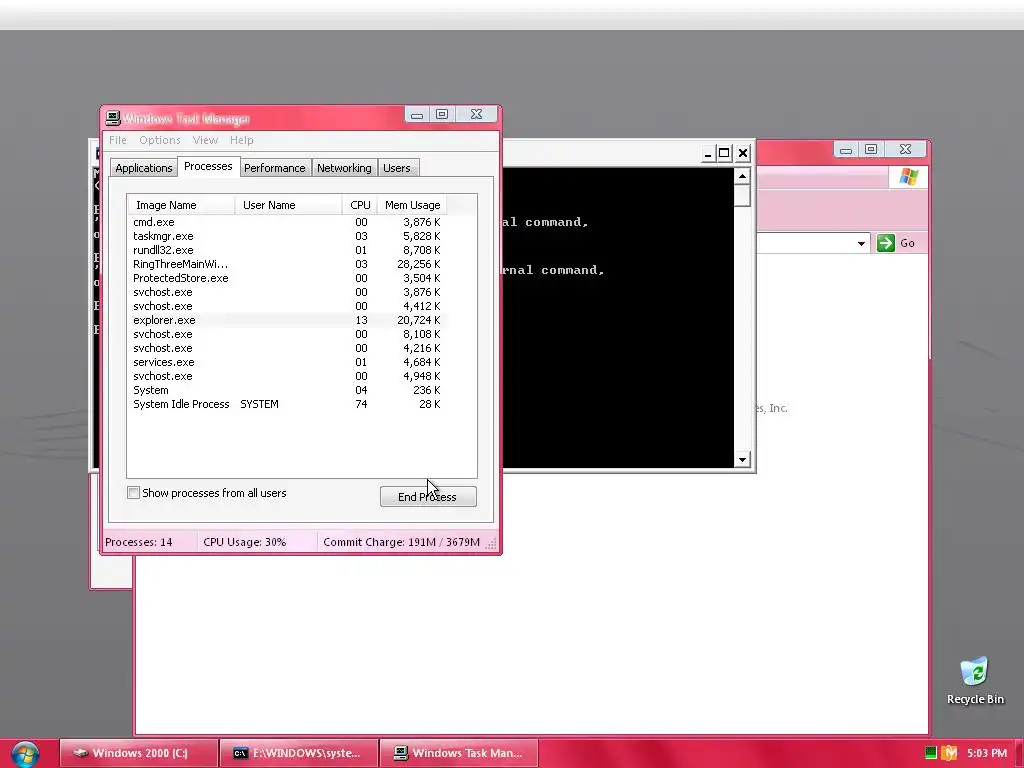The image size is (1024, 768).
Task: Click the Start orb button
Action: pos(25,754)
